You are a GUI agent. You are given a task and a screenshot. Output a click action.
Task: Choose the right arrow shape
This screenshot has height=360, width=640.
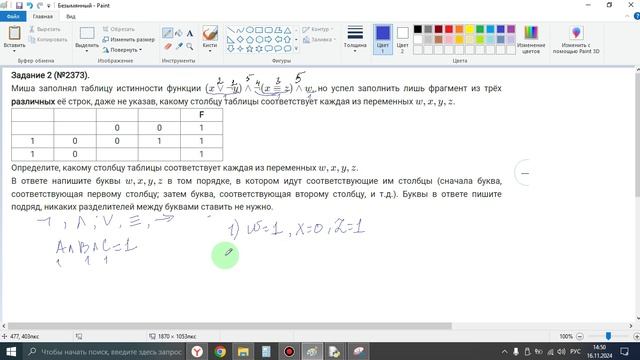268,40
